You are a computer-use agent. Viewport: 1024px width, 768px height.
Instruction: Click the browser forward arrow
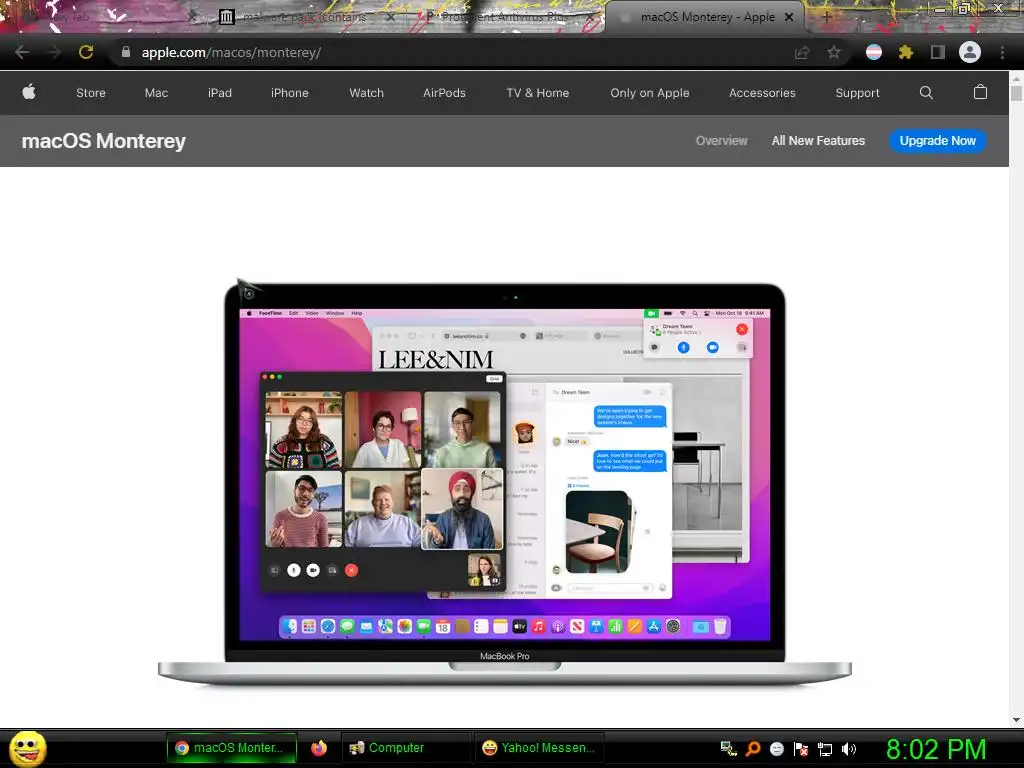(x=54, y=52)
